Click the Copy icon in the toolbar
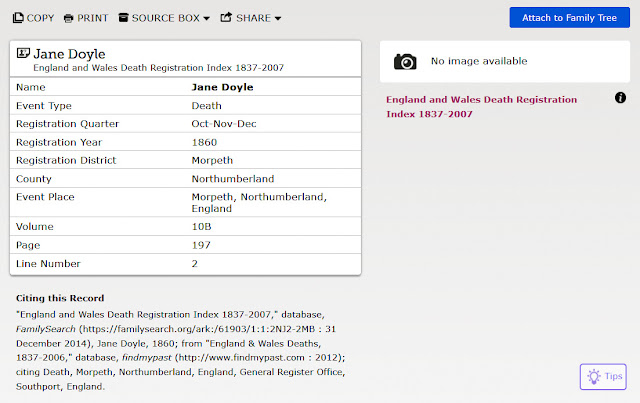Screen dimensions: 640x403 [18, 18]
